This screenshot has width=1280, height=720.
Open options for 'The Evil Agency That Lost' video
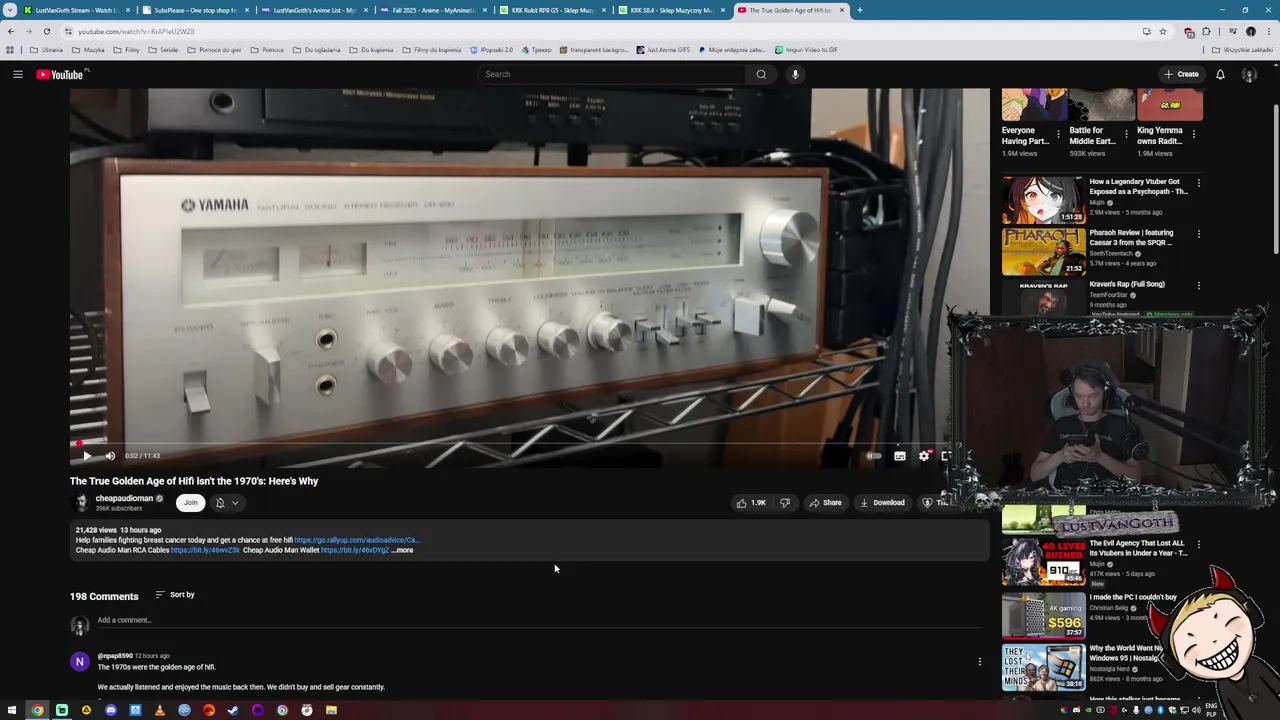(1198, 545)
